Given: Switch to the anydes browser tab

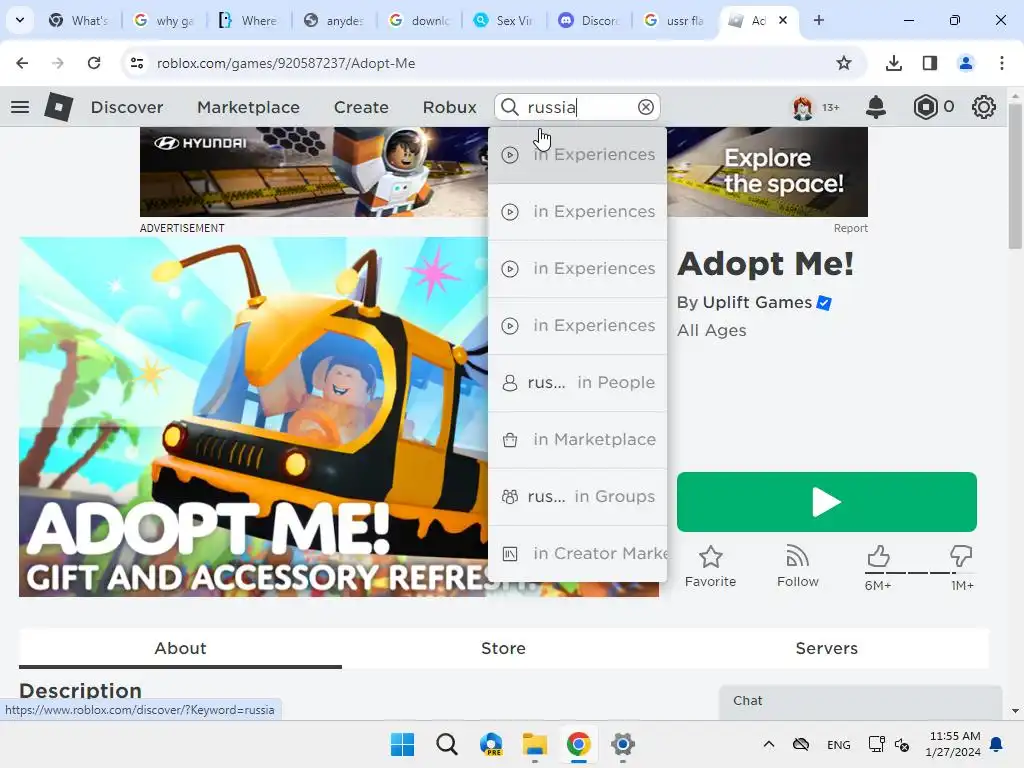Looking at the screenshot, I should pyautogui.click(x=334, y=20).
